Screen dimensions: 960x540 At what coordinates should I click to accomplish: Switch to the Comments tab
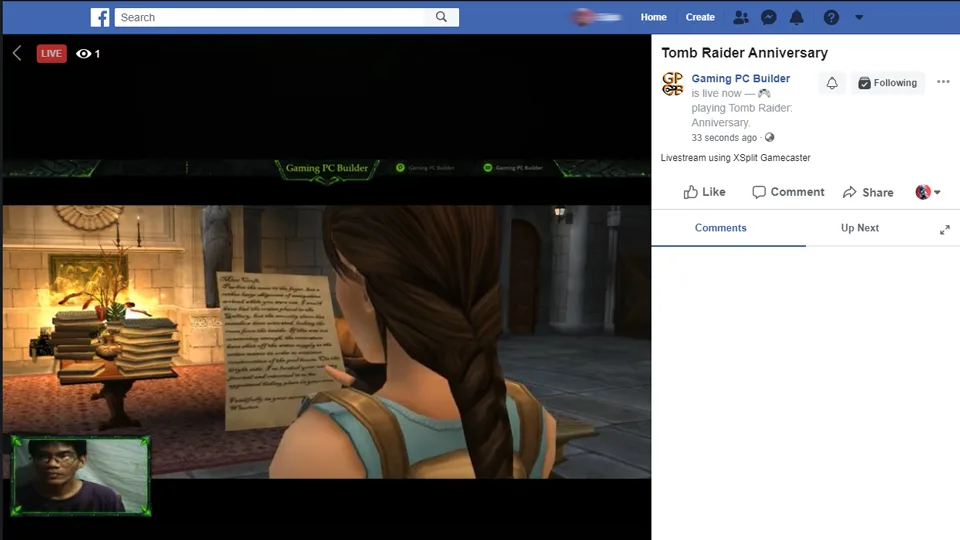(x=721, y=228)
